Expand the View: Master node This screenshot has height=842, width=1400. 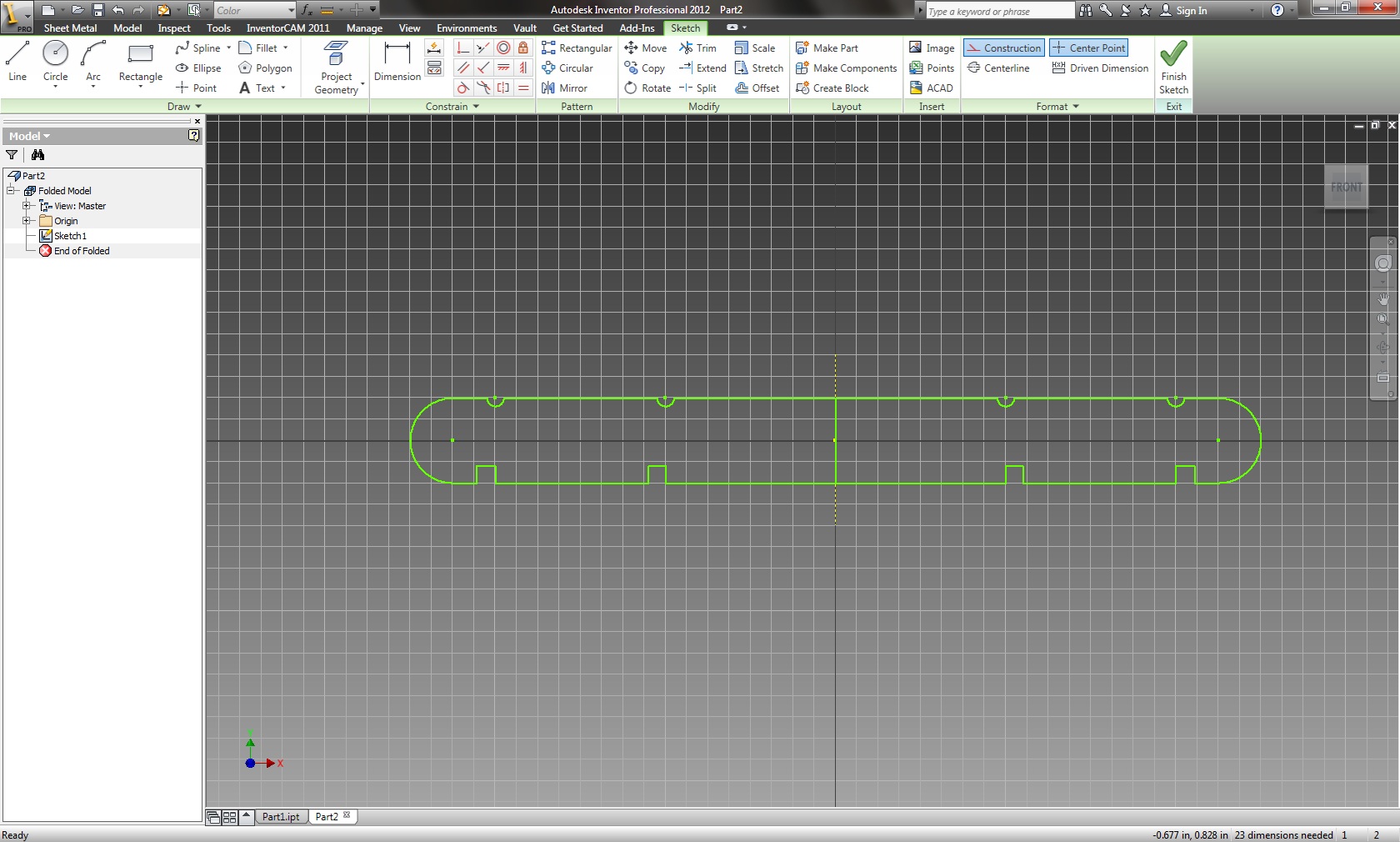click(x=26, y=206)
